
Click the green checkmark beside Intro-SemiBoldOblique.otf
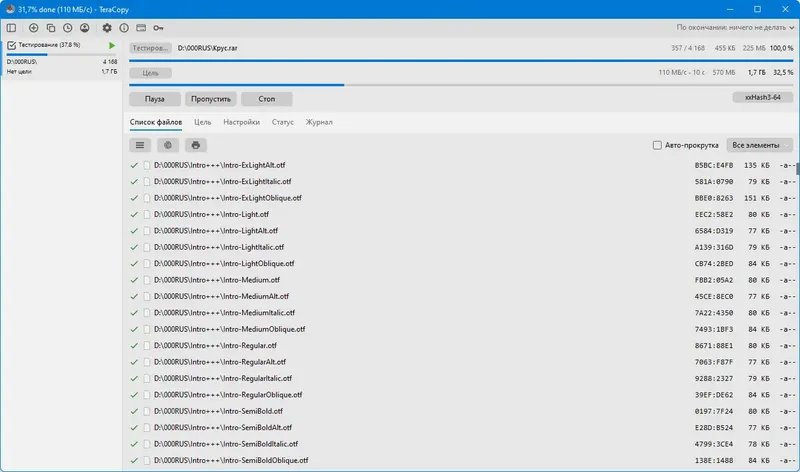coord(134,460)
